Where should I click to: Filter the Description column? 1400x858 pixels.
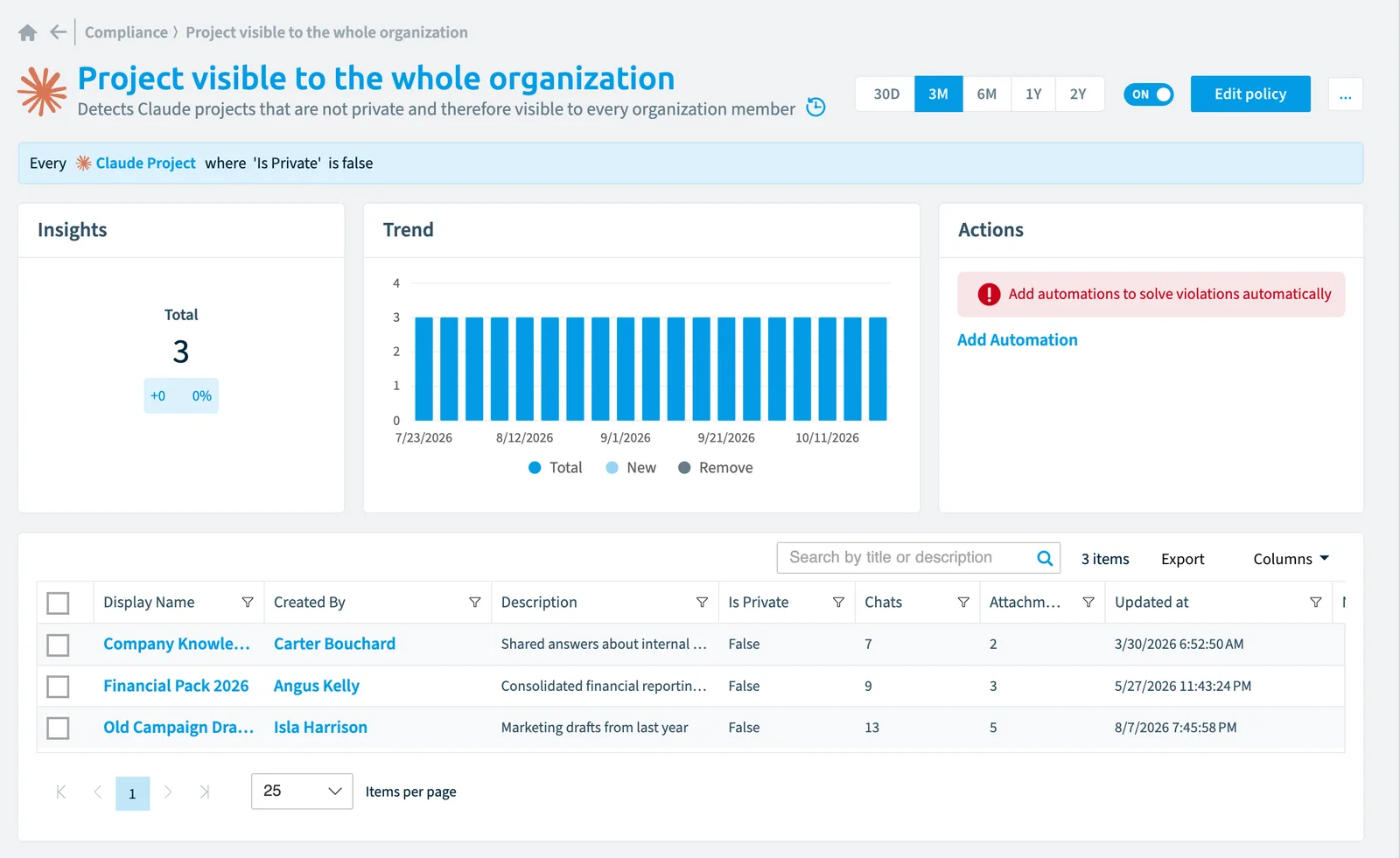[x=702, y=603]
